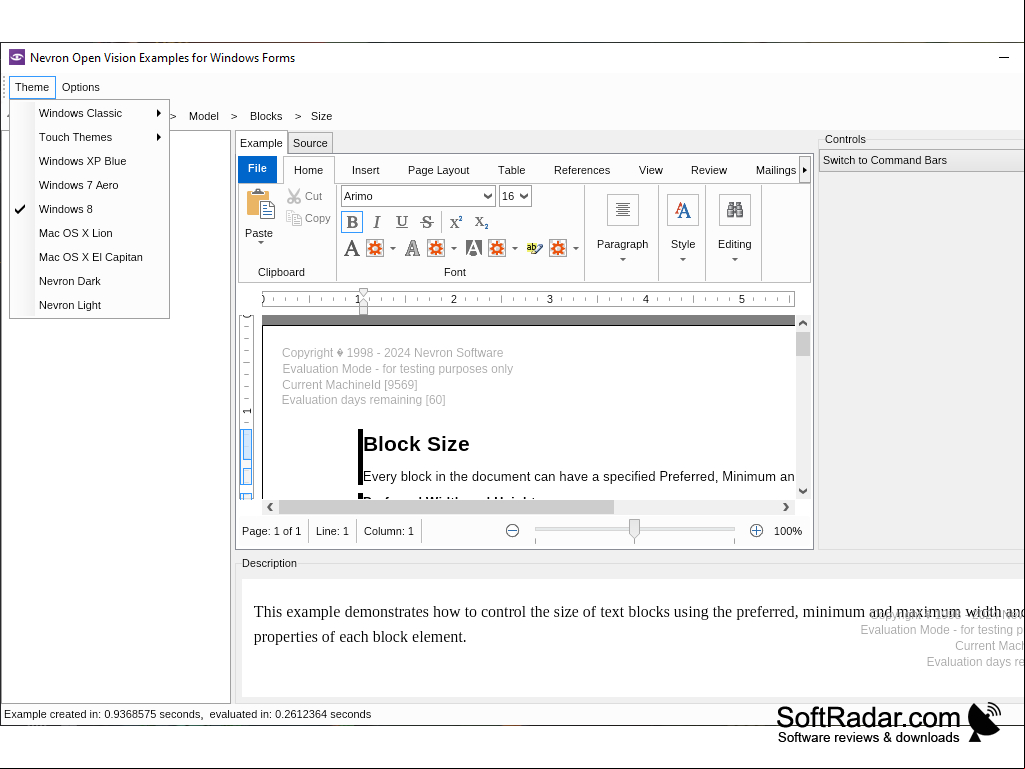
Task: Click the Paste clipboard icon
Action: coord(260,203)
